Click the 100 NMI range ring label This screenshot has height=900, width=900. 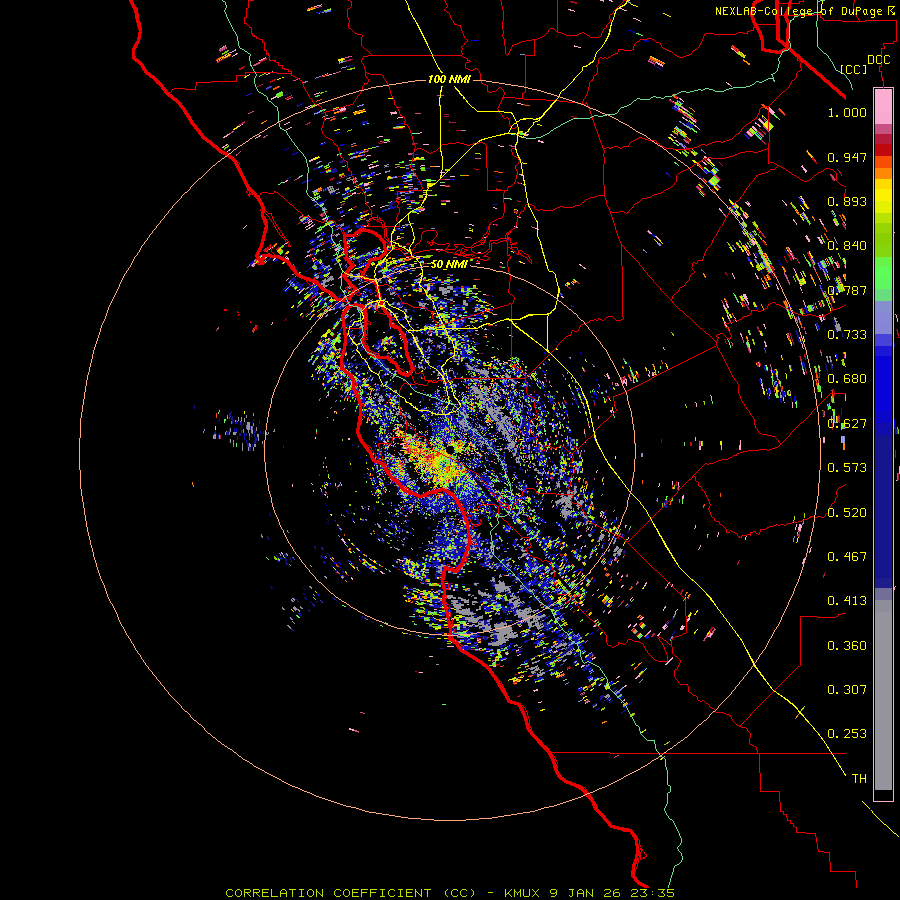click(x=449, y=79)
